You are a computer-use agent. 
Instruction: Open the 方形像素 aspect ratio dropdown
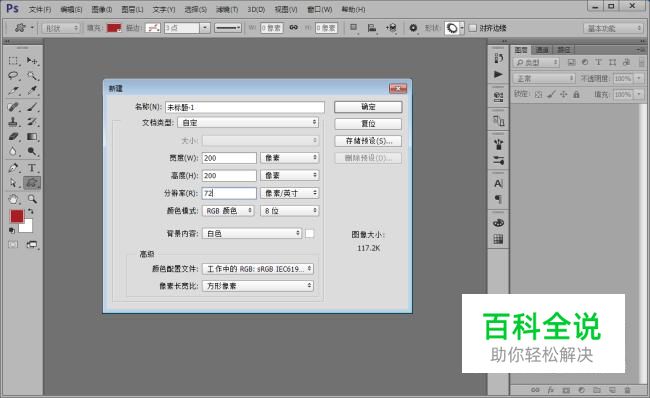tap(257, 286)
